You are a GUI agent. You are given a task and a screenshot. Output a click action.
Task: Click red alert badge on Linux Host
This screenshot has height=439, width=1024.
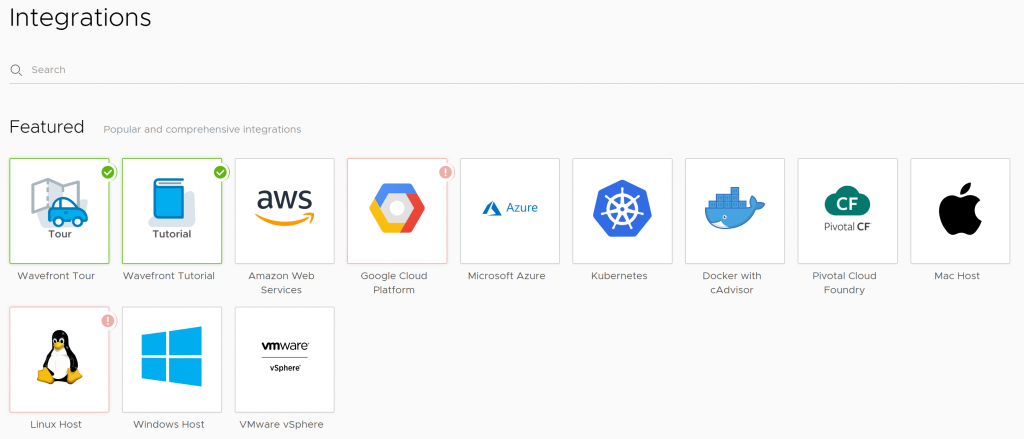pos(108,321)
